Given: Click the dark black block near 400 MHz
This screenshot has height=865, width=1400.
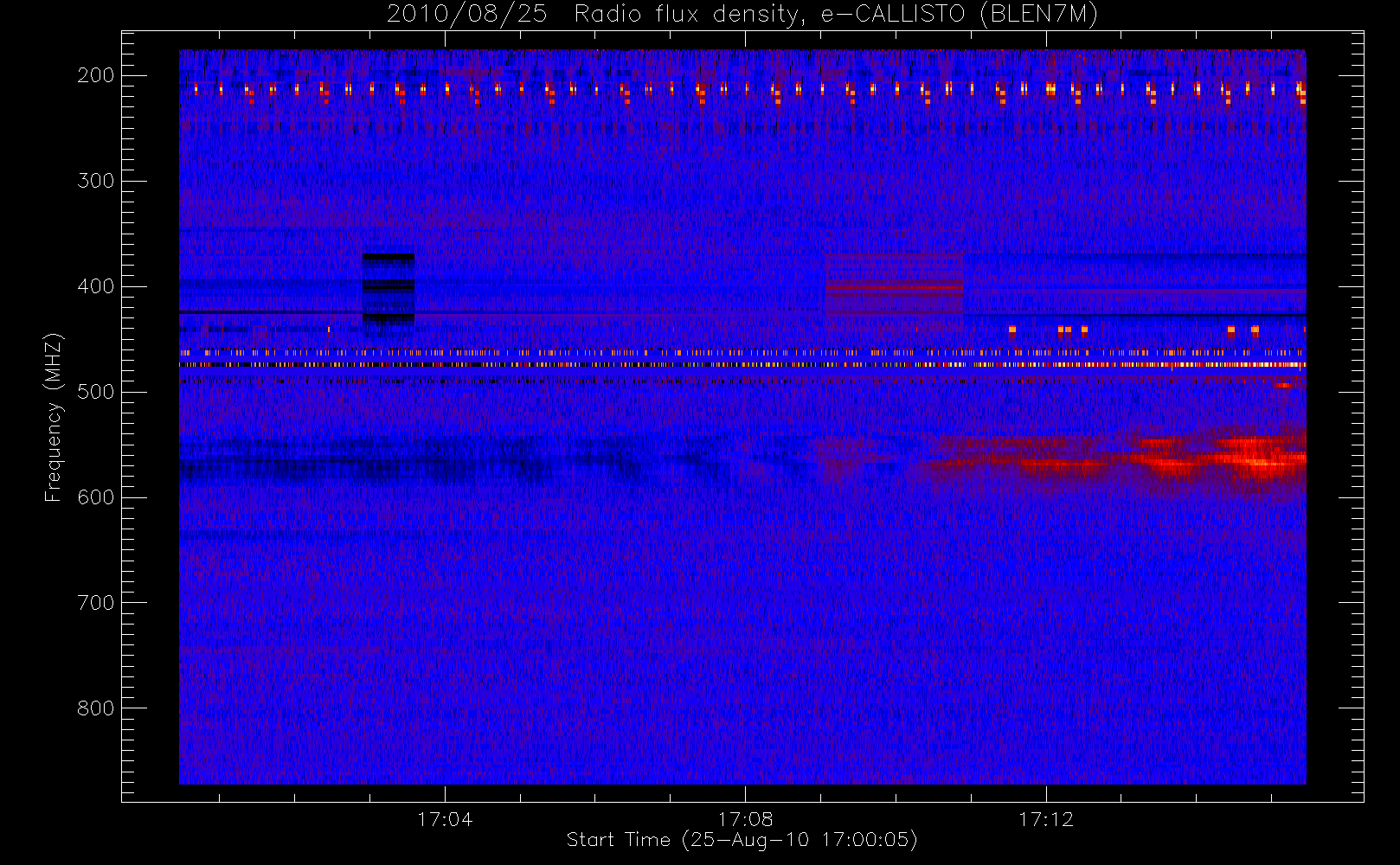Looking at the screenshot, I should tap(389, 288).
